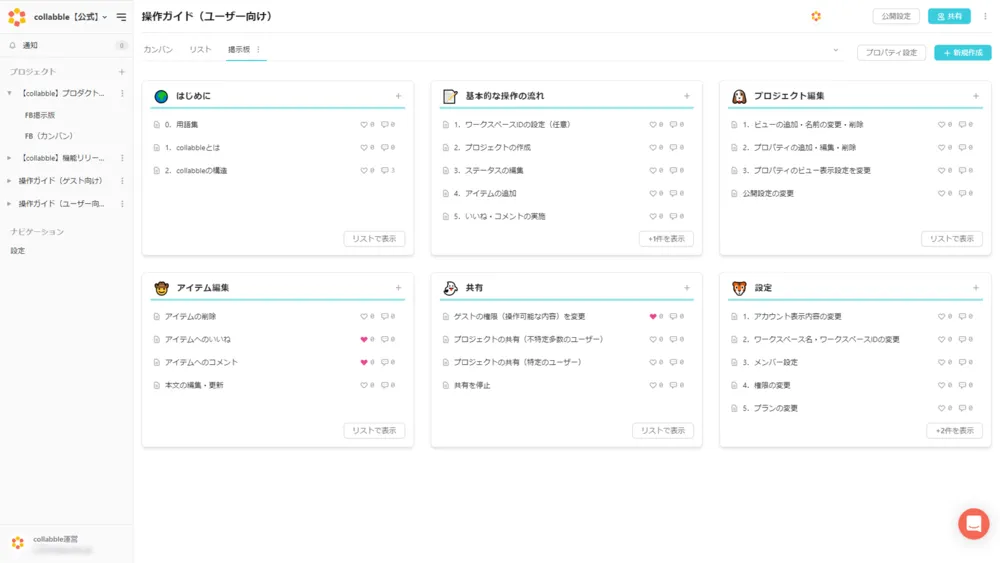Open 設定 in the sidebar navigation
The image size is (1000, 563).
[18, 251]
